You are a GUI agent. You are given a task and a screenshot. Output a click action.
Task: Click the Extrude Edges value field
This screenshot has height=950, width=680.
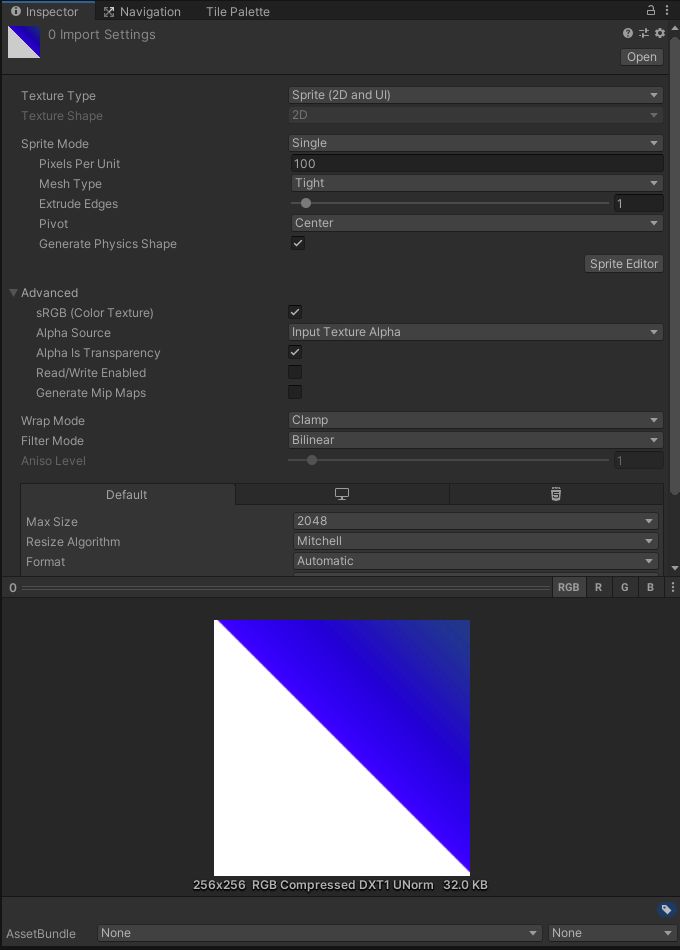(x=638, y=204)
